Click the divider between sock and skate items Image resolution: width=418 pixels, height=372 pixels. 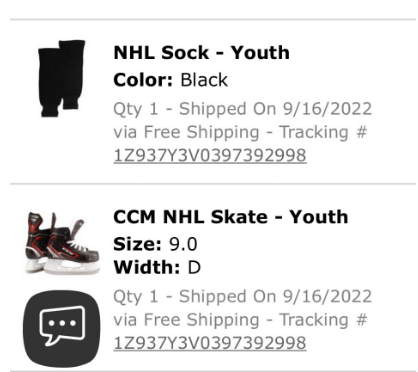click(213, 184)
